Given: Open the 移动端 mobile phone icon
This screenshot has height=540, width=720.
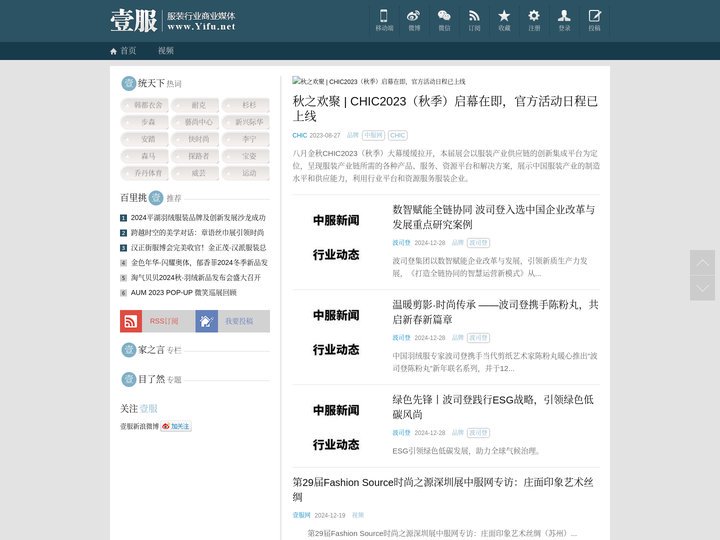Looking at the screenshot, I should (x=384, y=21).
